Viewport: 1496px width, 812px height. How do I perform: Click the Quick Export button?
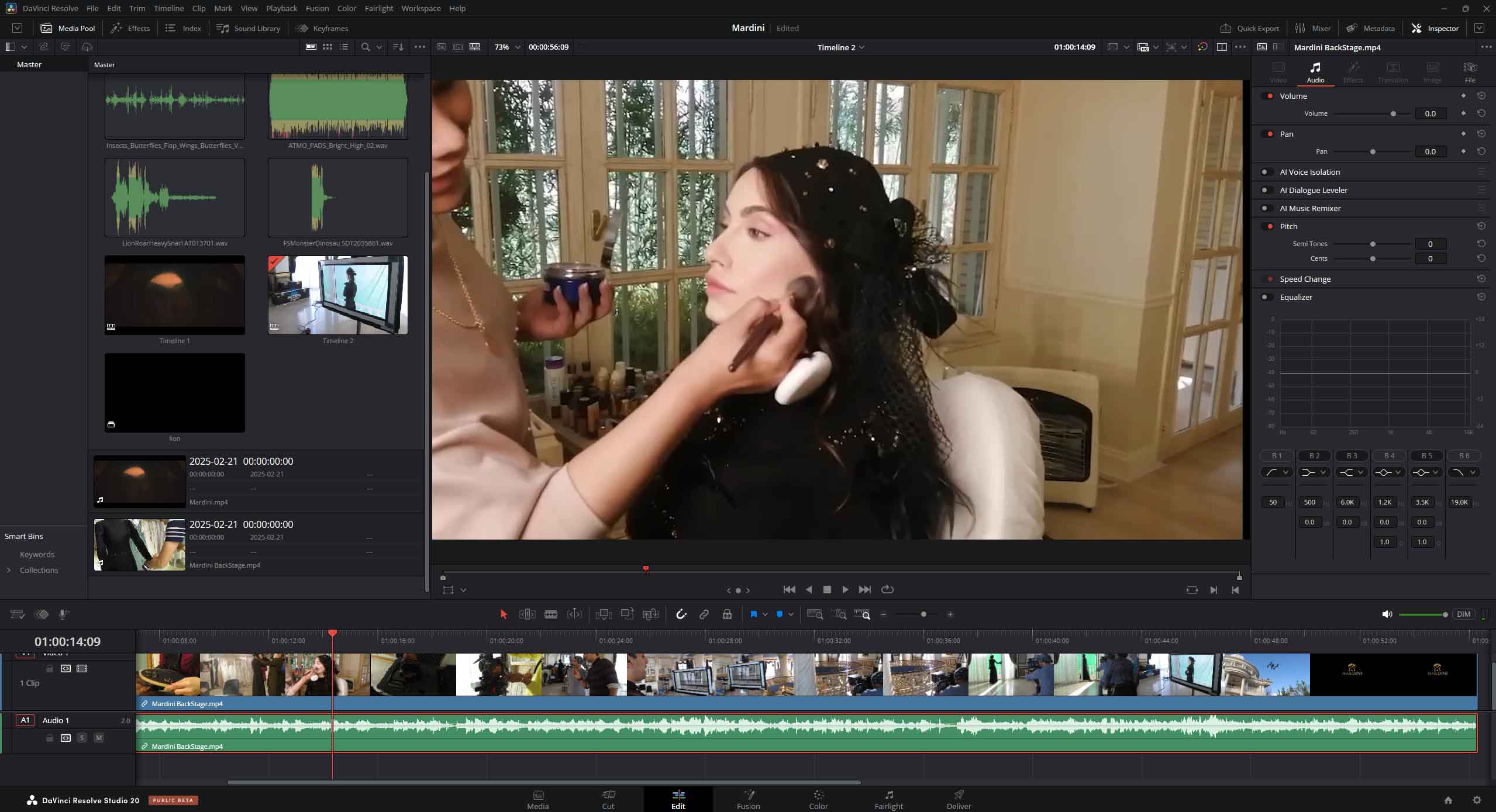tap(1250, 28)
